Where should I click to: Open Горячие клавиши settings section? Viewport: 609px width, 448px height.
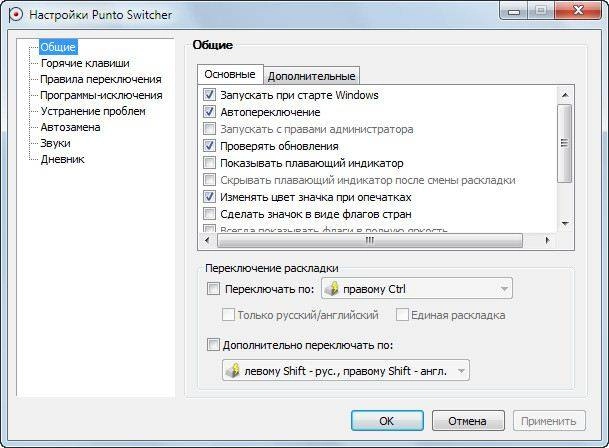85,63
